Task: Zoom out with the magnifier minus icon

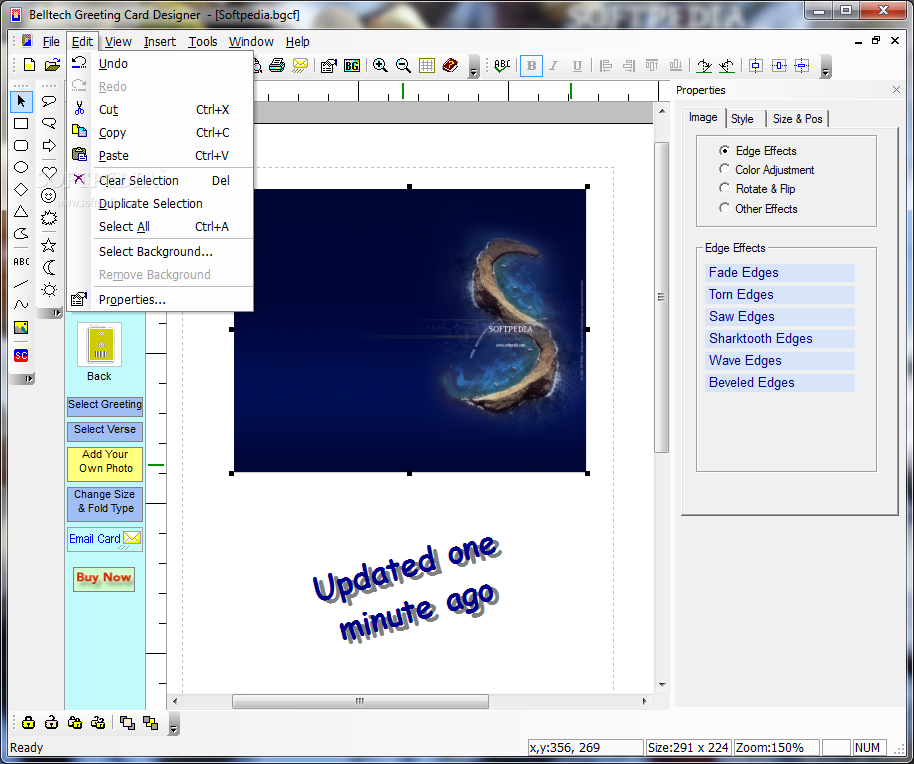Action: 403,65
